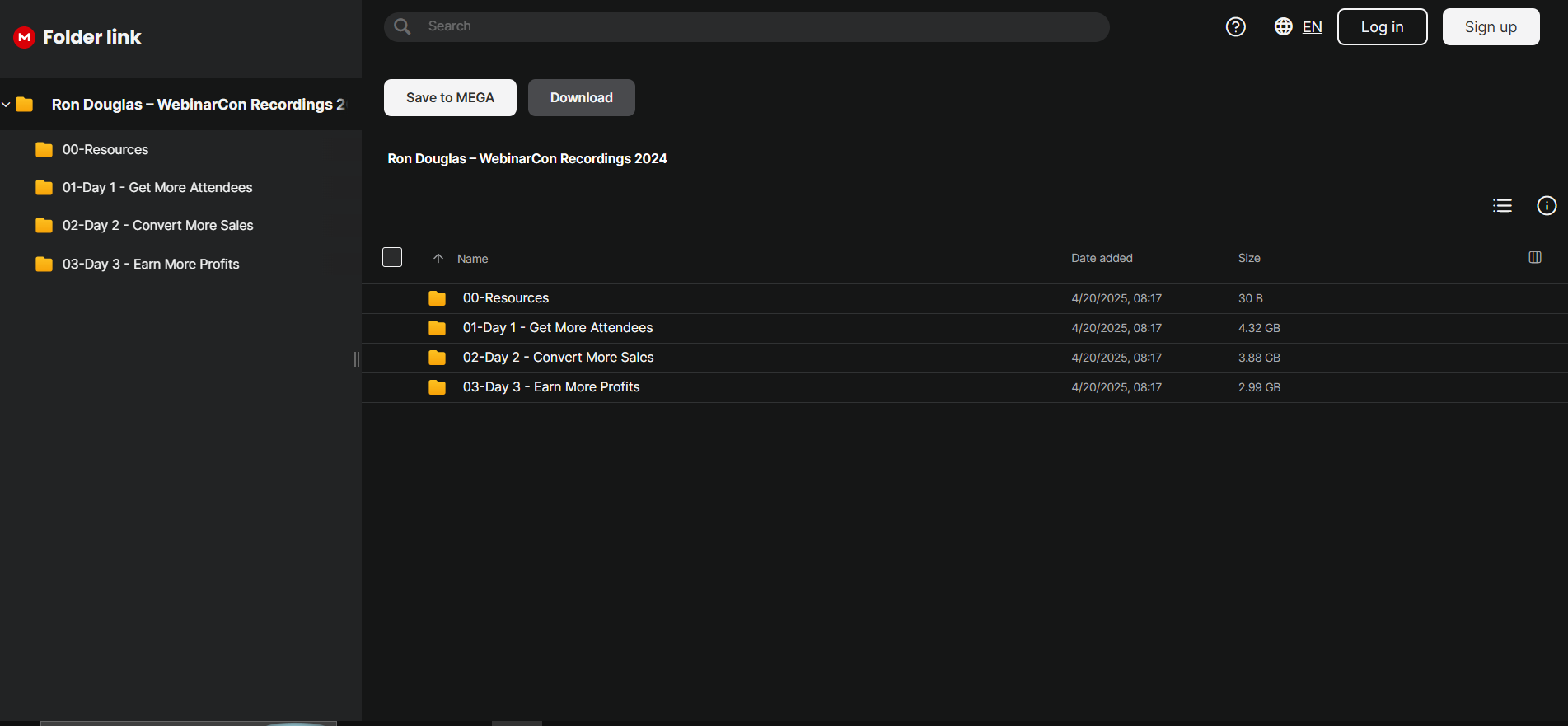Select 03-Day 3 - Earn More Profits in sidebar

click(151, 265)
